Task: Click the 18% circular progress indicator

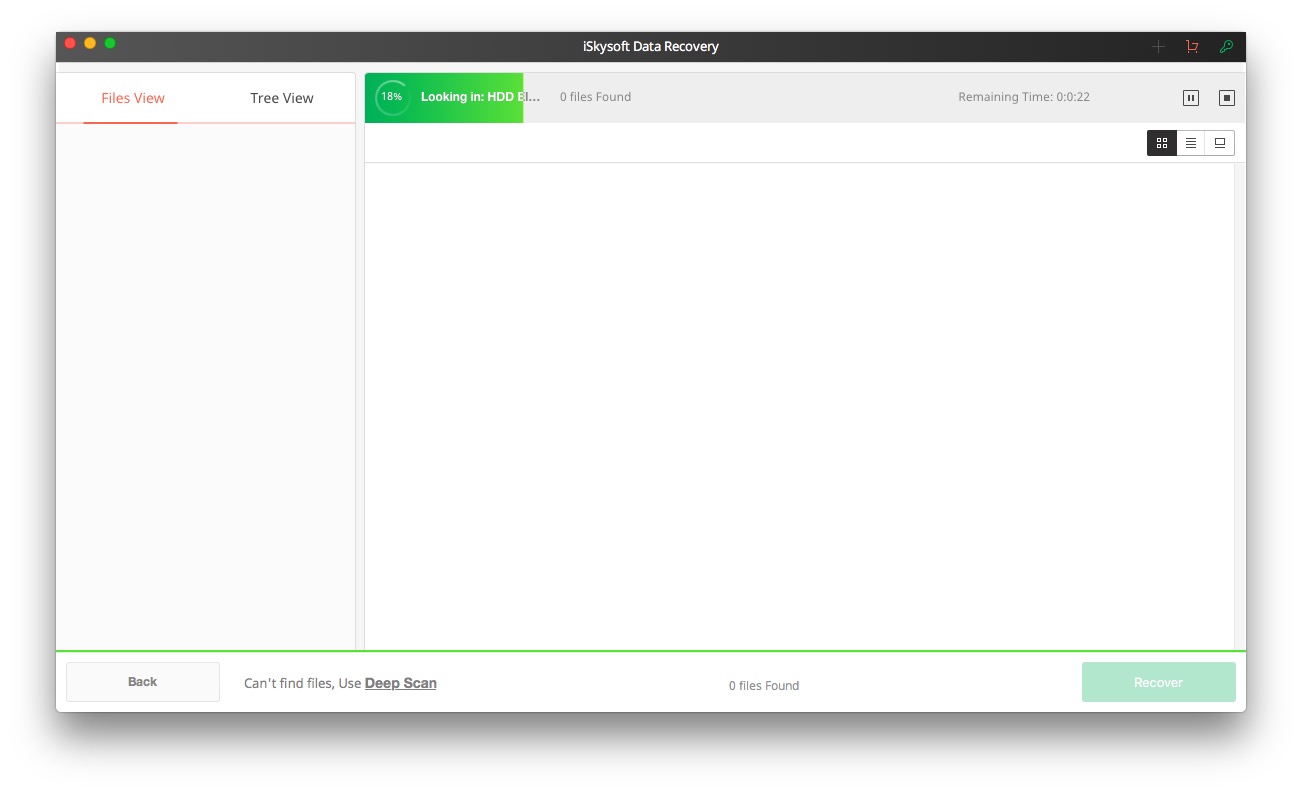Action: [x=392, y=98]
